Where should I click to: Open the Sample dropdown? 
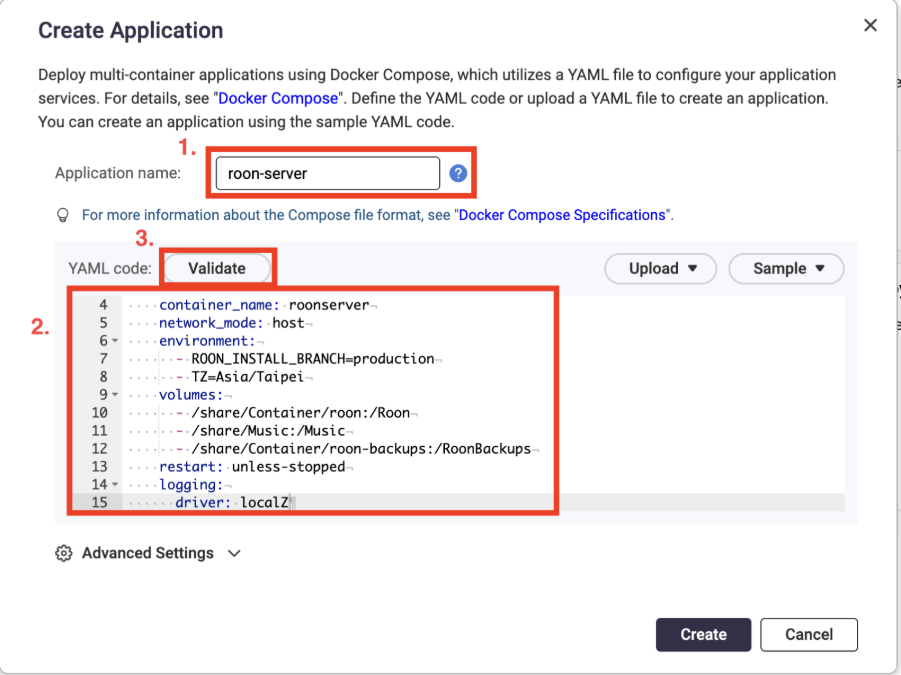[786, 269]
